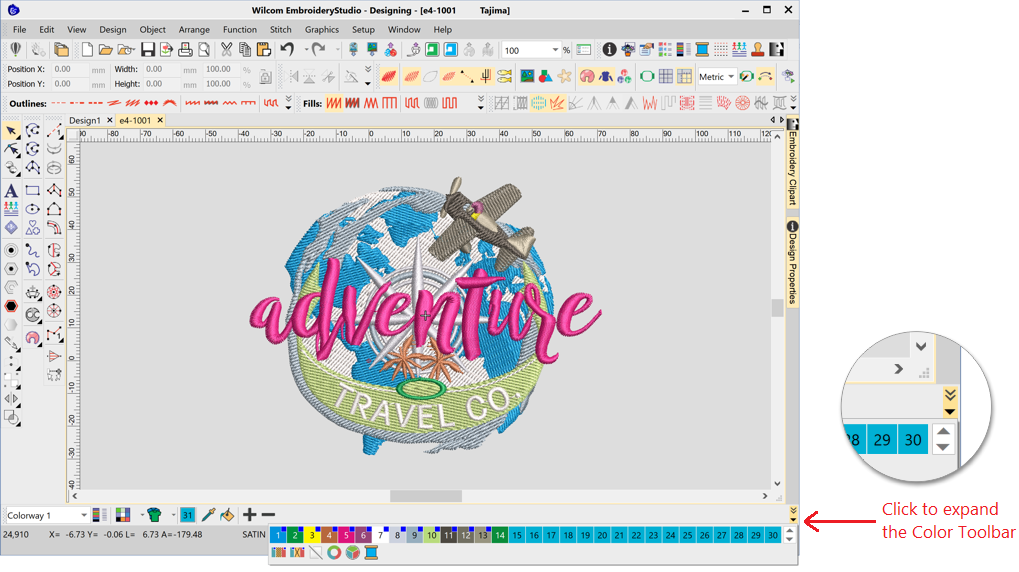The width and height of the screenshot is (1019, 572).
Task: Open the Colorway 1 dropdown
Action: (84, 516)
